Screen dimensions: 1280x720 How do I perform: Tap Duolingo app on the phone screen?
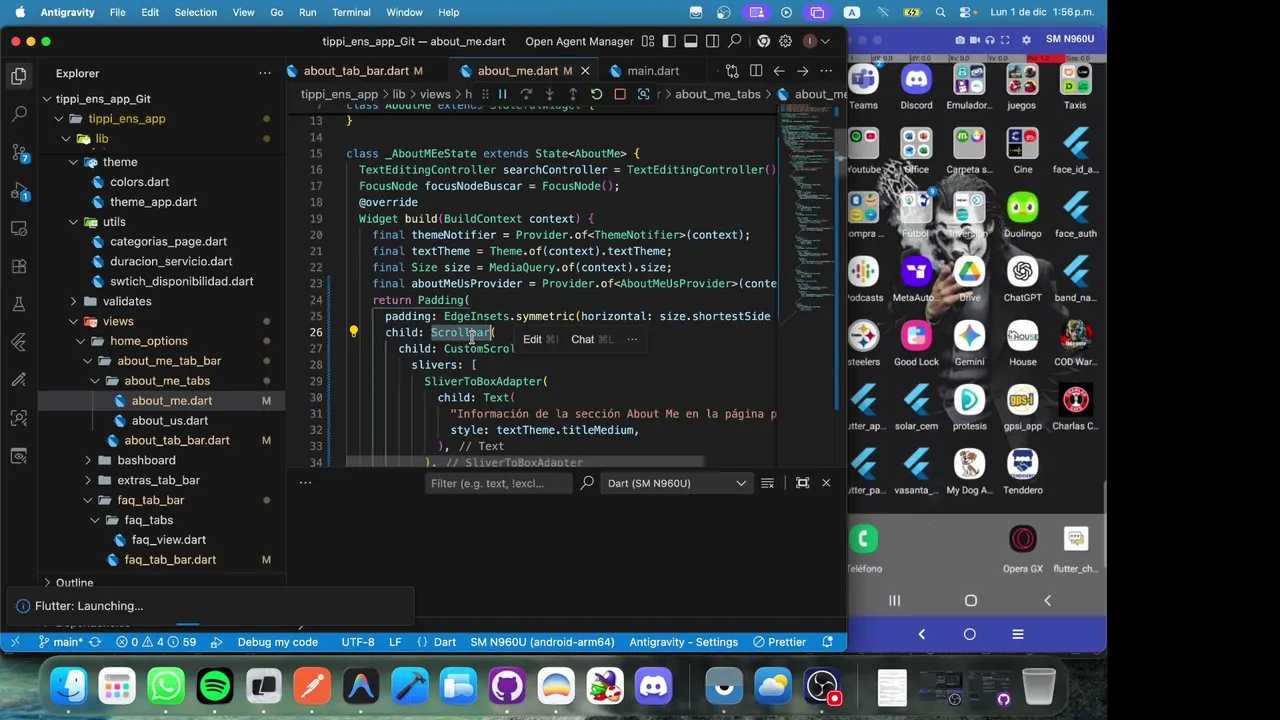click(x=1022, y=215)
